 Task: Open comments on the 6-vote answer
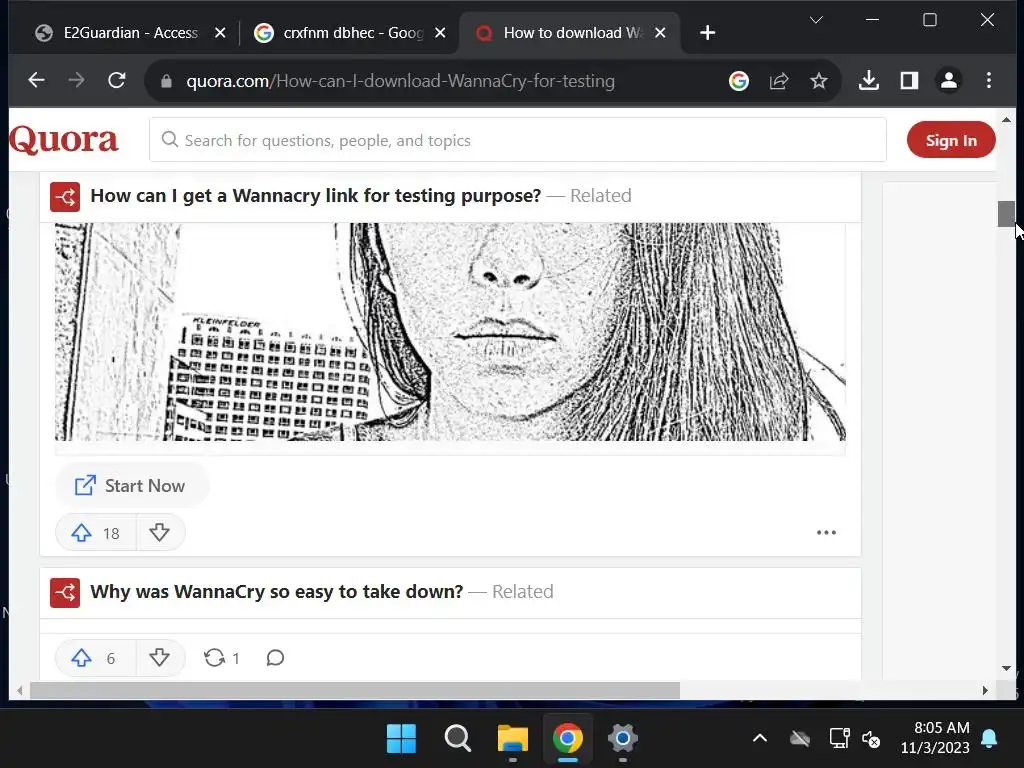pyautogui.click(x=275, y=658)
